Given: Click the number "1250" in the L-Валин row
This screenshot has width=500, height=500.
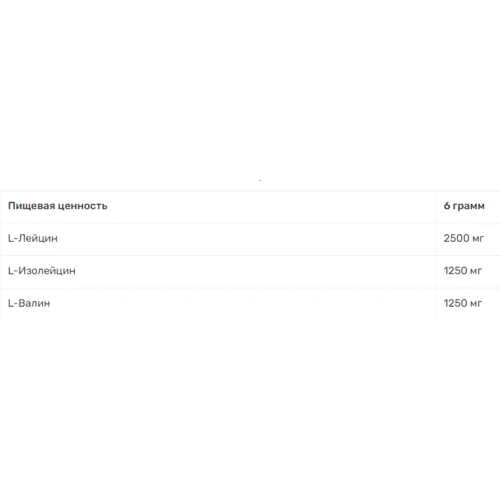Looking at the screenshot, I should tap(456, 303).
